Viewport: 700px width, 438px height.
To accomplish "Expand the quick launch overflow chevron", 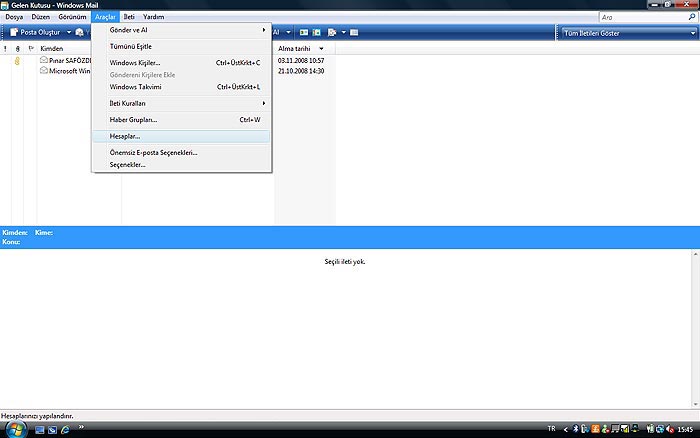I will [81, 427].
